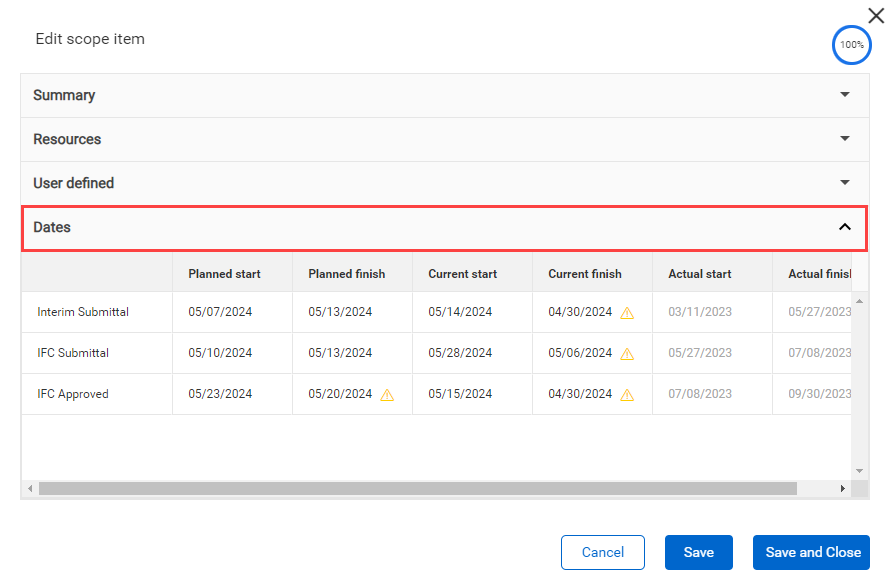Edit IFC Submittal planned start 05/10/2024
The width and height of the screenshot is (888, 586).
220,353
